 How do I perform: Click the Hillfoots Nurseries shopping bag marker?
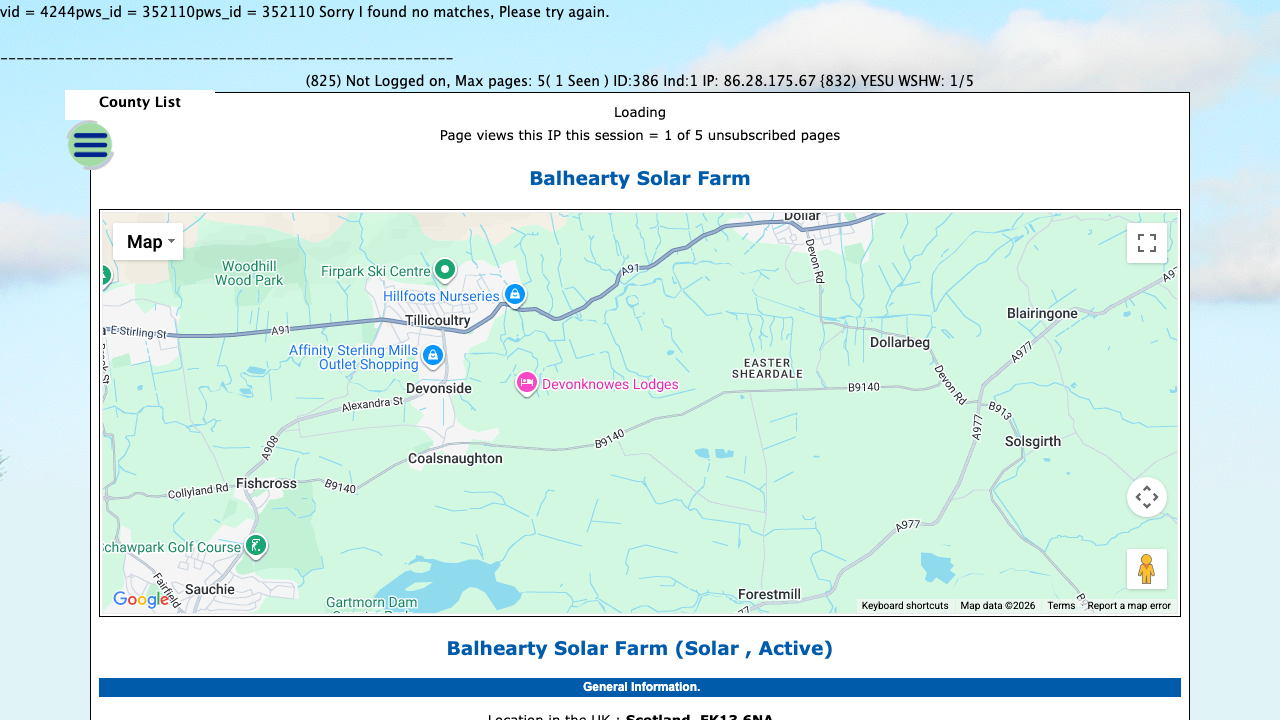514,294
